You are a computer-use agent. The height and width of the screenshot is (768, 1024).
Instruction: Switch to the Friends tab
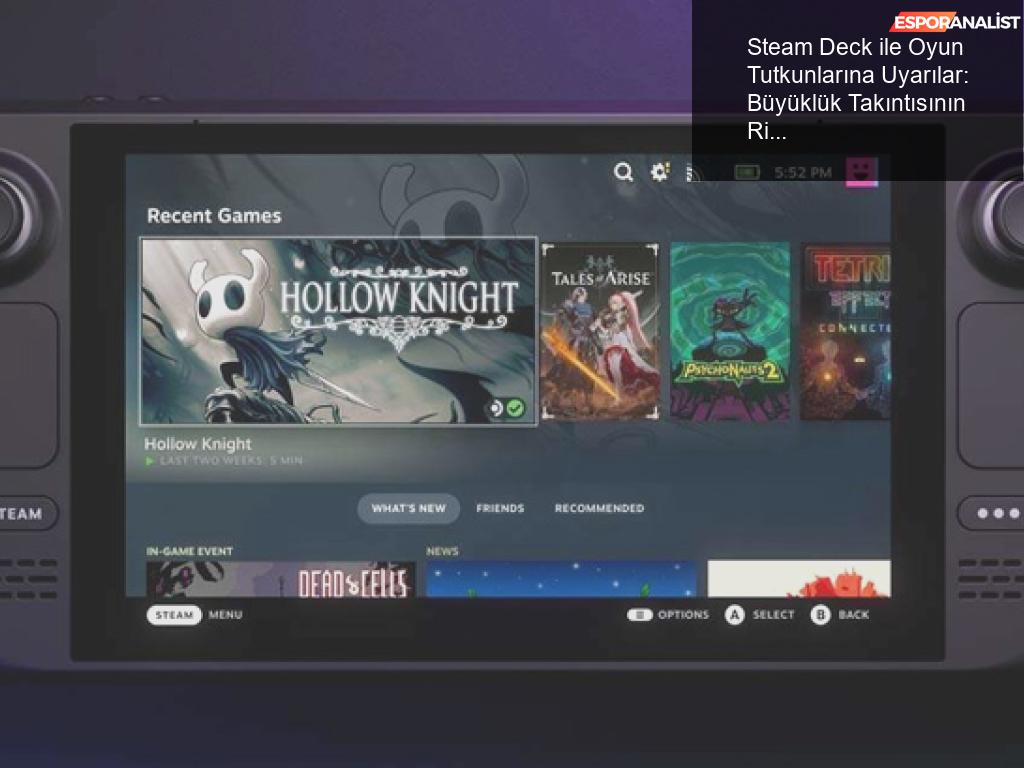(x=500, y=508)
